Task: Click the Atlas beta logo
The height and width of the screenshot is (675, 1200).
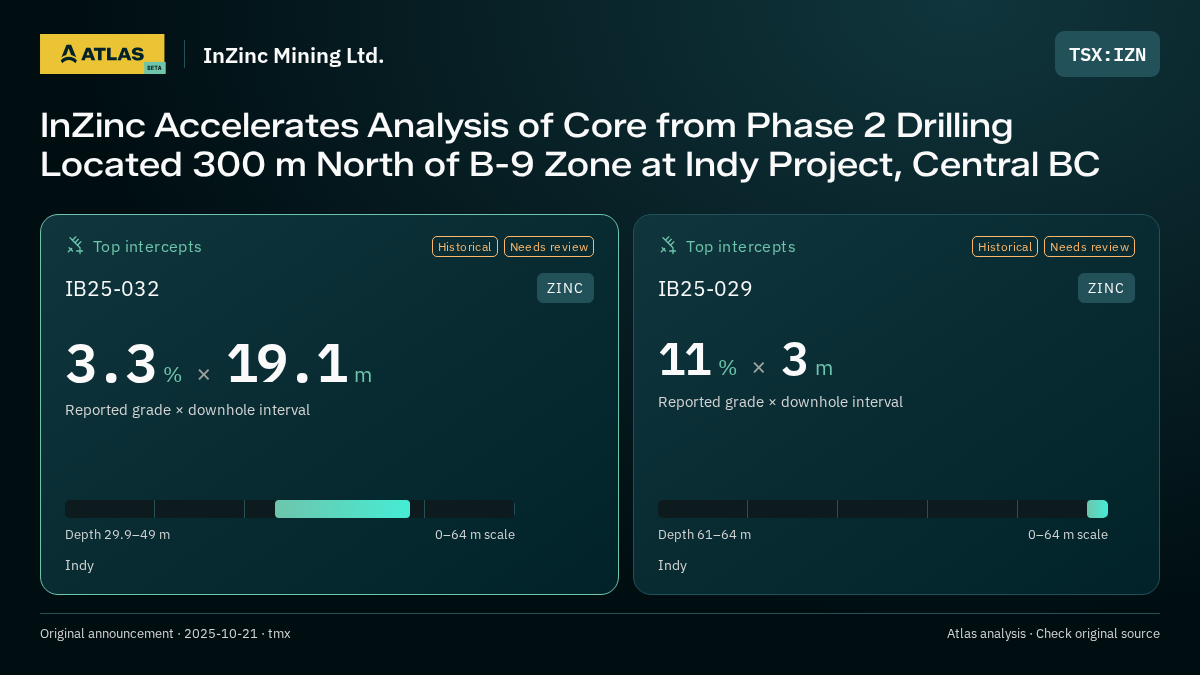Action: pos(103,54)
